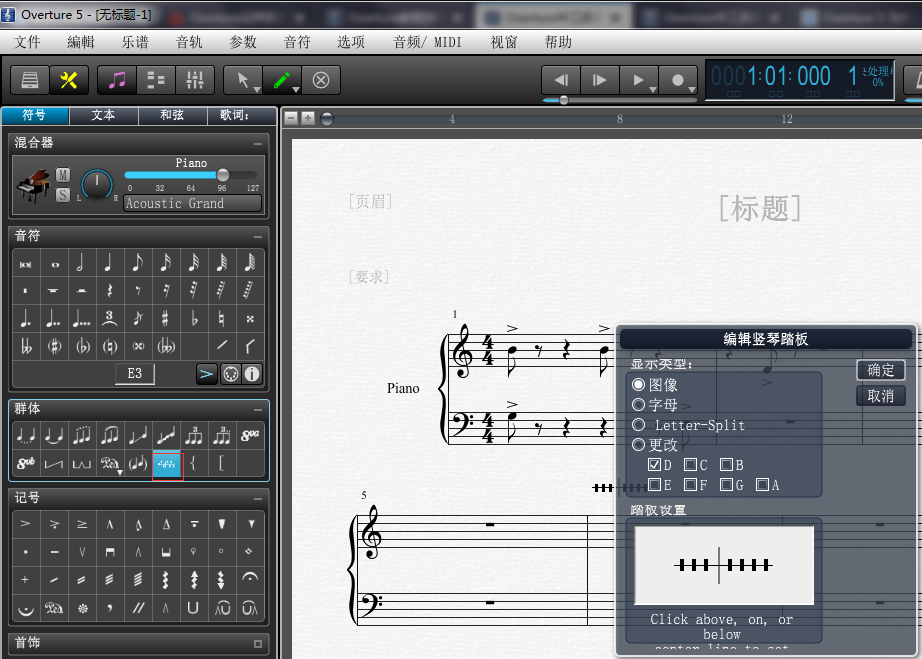
Task: Select the green pencil tool
Action: point(281,80)
